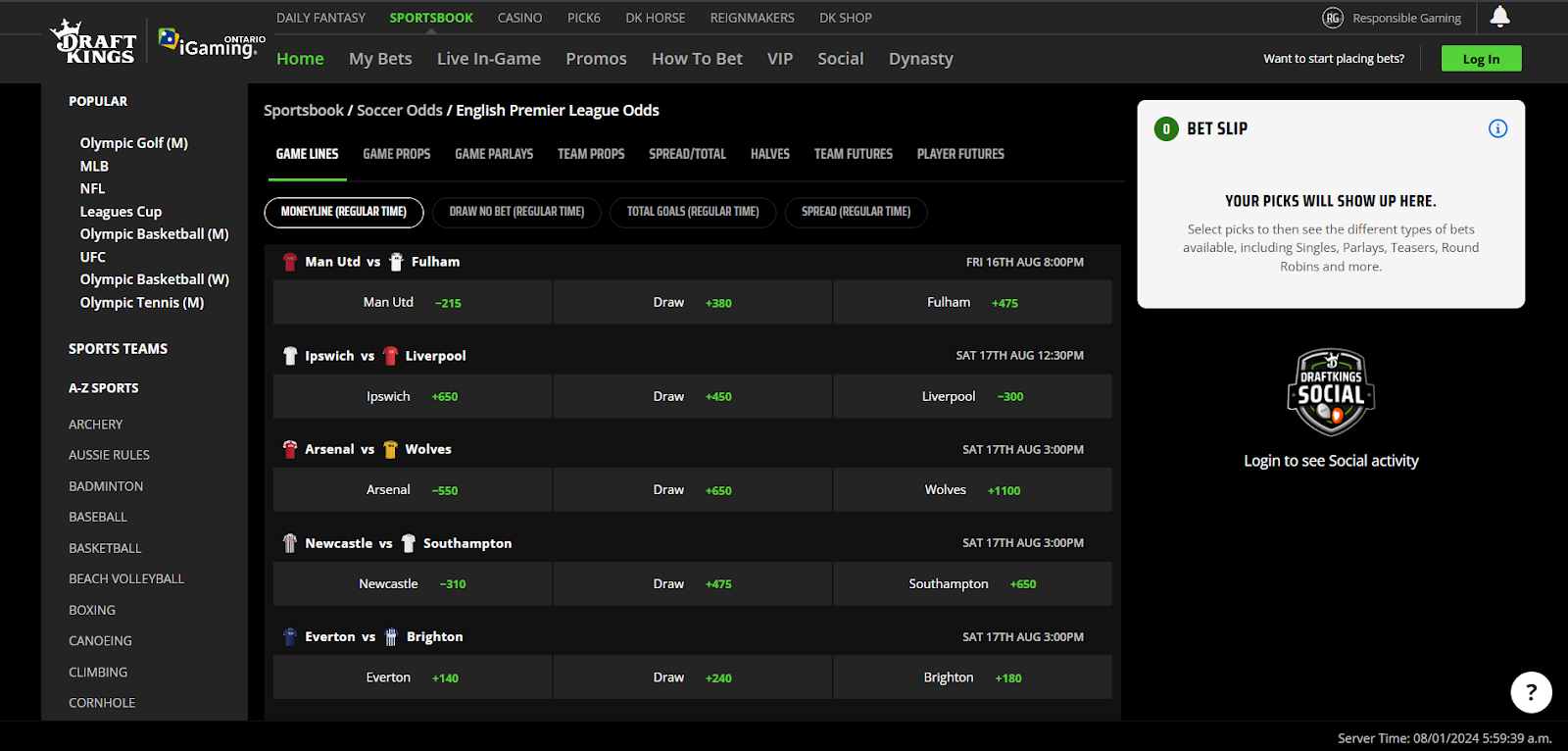Click the iGaming Ontario logo
This screenshot has height=751, width=1568.
(x=212, y=43)
